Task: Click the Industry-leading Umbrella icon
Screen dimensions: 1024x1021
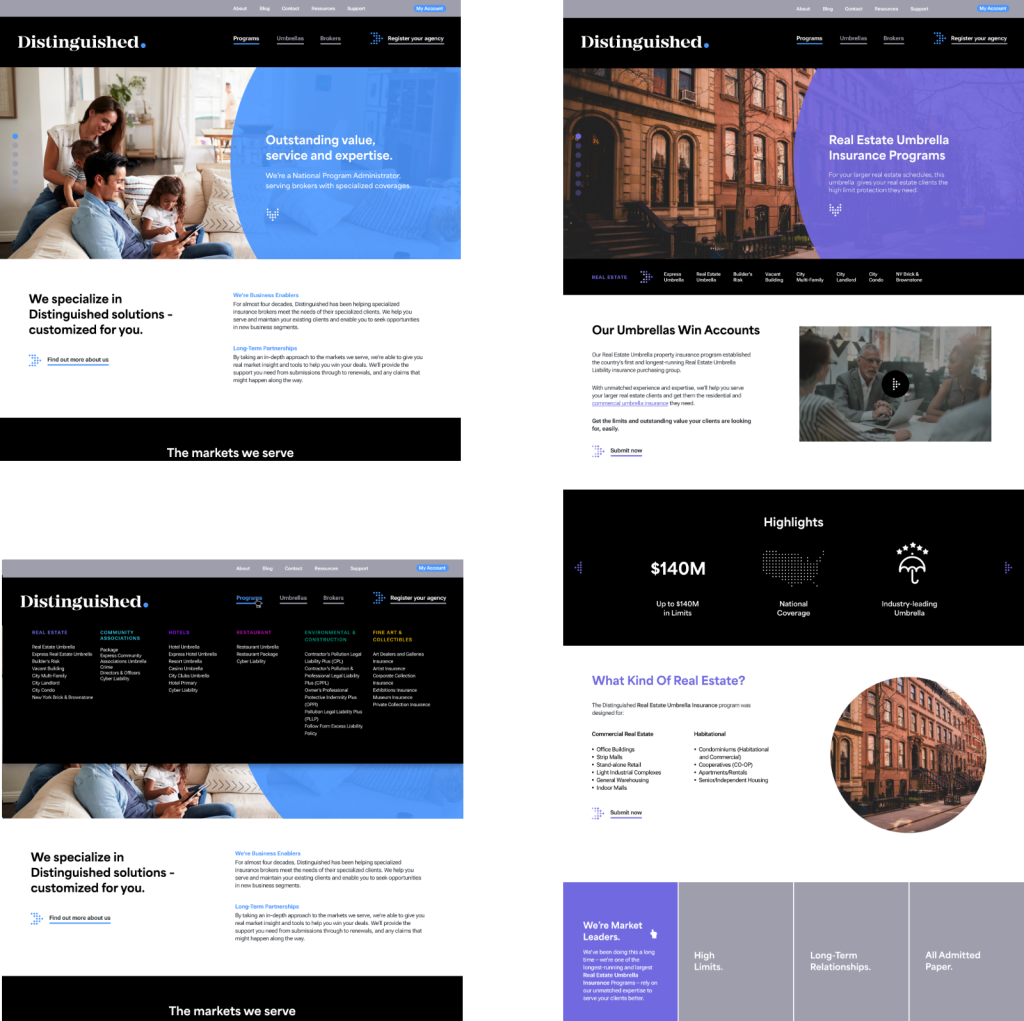Action: click(912, 563)
